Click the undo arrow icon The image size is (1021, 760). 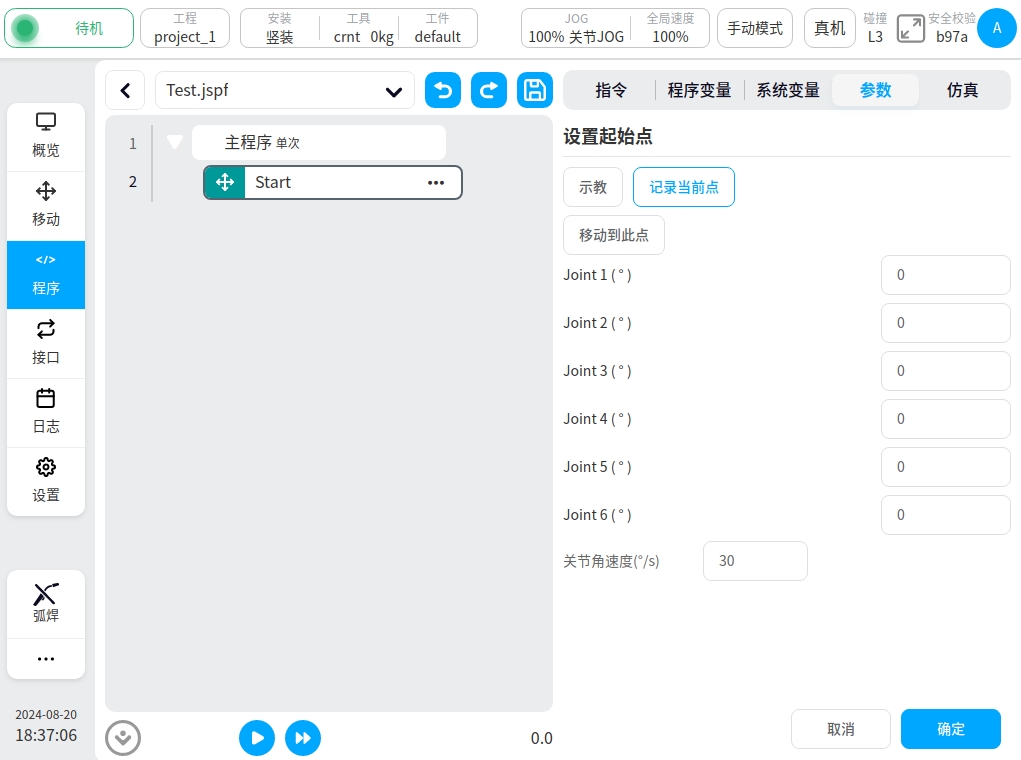pos(443,90)
